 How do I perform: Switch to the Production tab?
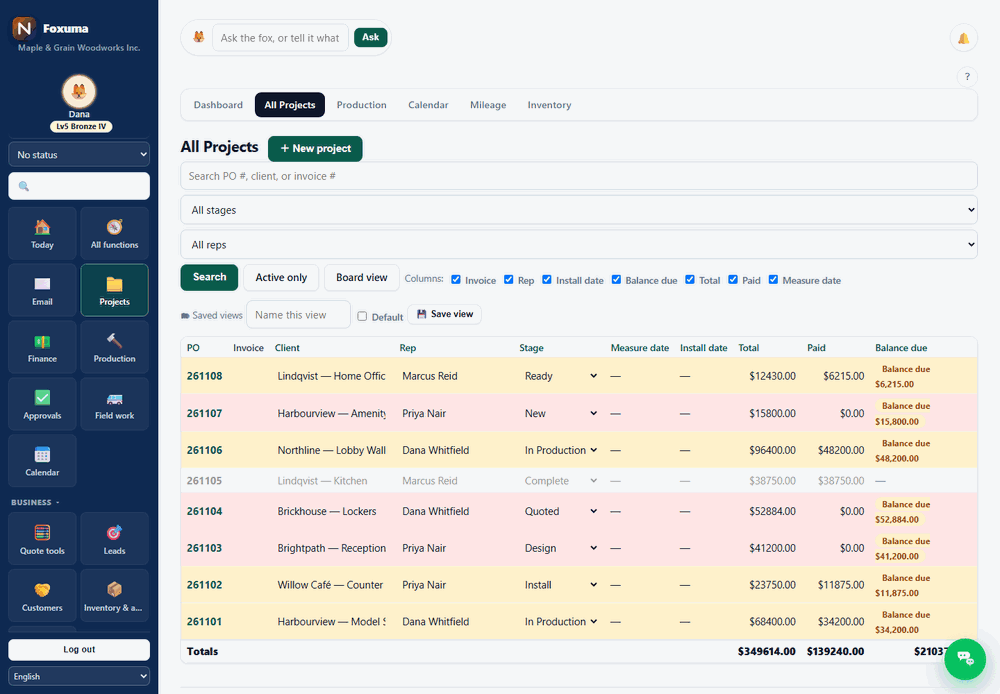point(362,105)
